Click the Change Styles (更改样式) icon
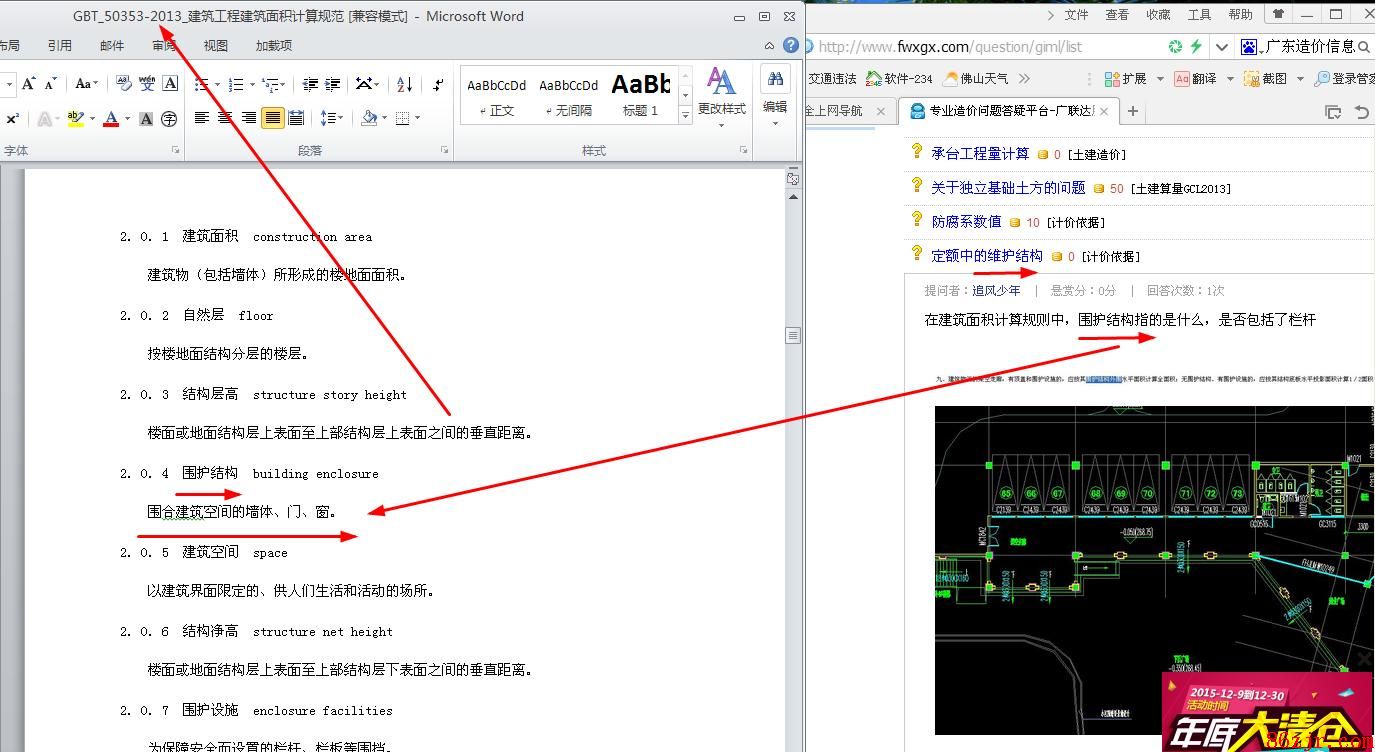The height and width of the screenshot is (752, 1375). [721, 91]
